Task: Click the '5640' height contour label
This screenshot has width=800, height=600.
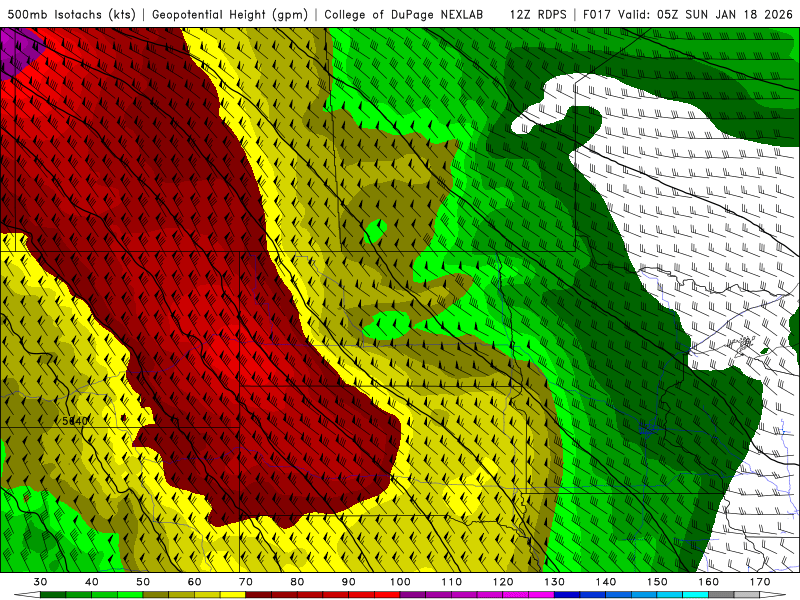Action: (x=74, y=421)
